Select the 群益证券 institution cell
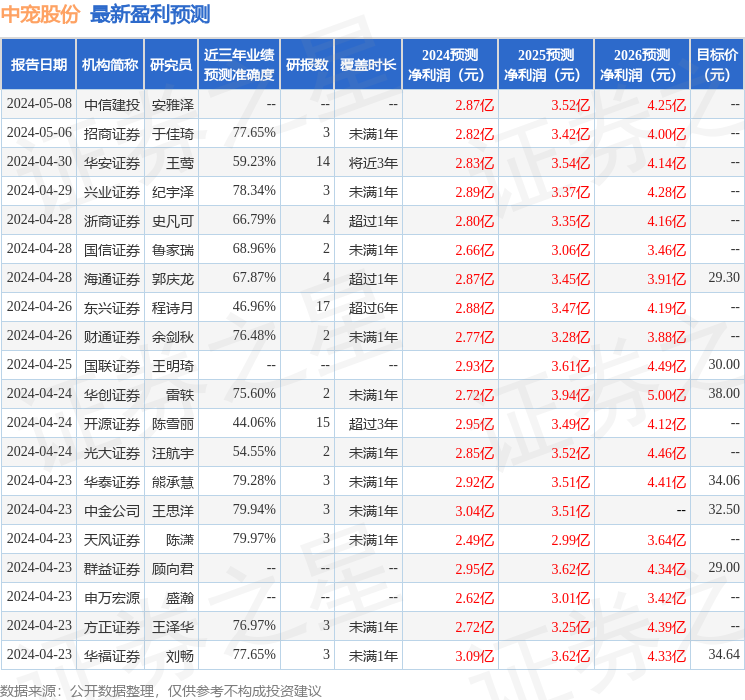 click(112, 569)
